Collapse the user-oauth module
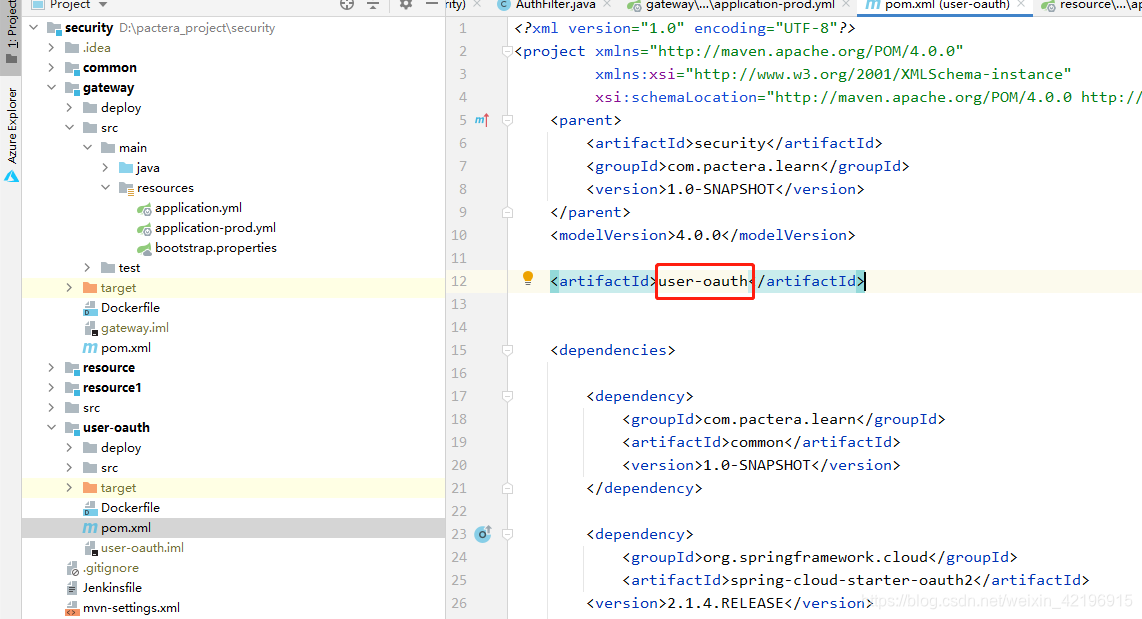Image resolution: width=1142 pixels, height=619 pixels. 51,427
